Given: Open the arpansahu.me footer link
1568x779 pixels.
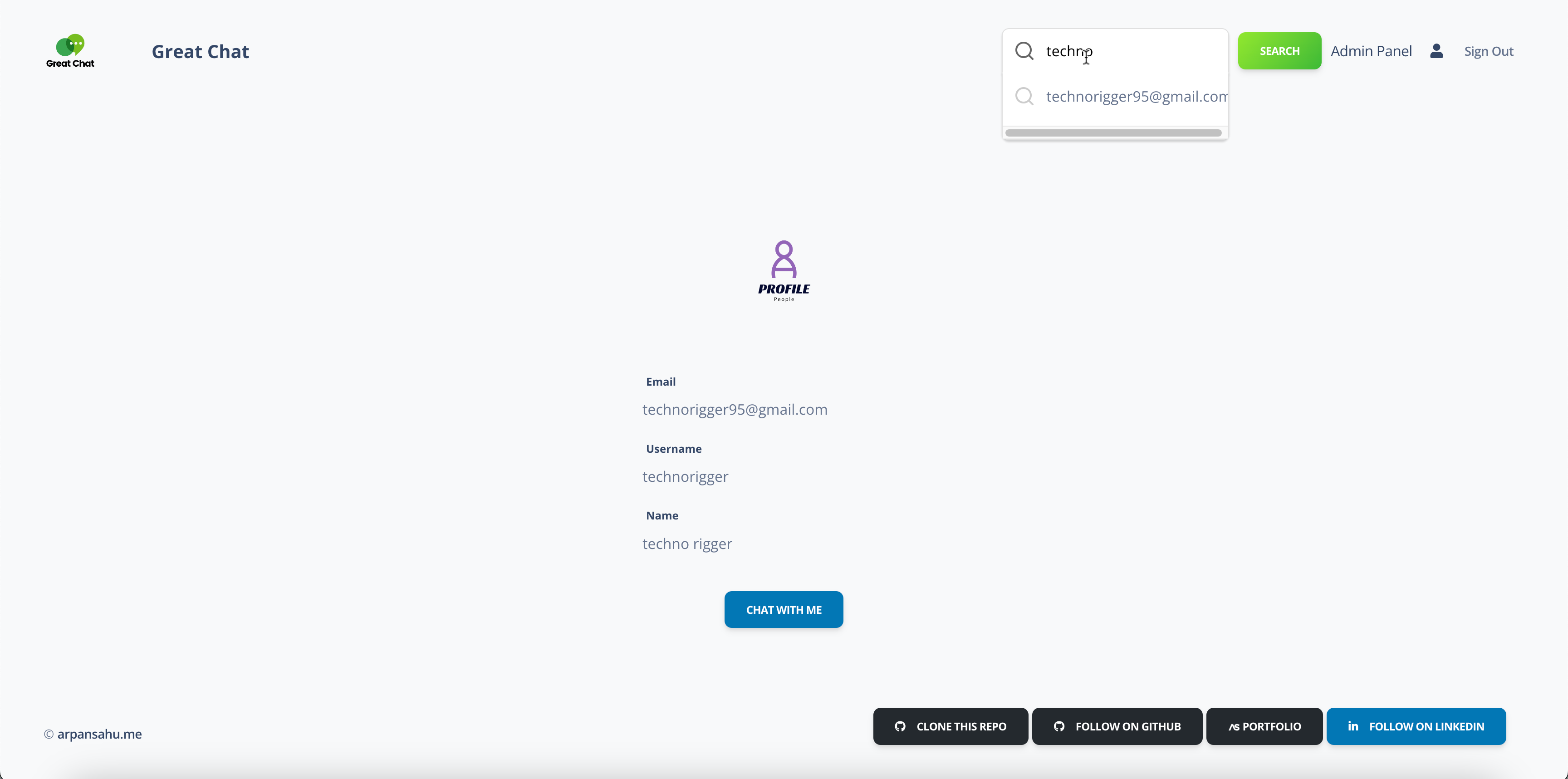Looking at the screenshot, I should (x=99, y=734).
